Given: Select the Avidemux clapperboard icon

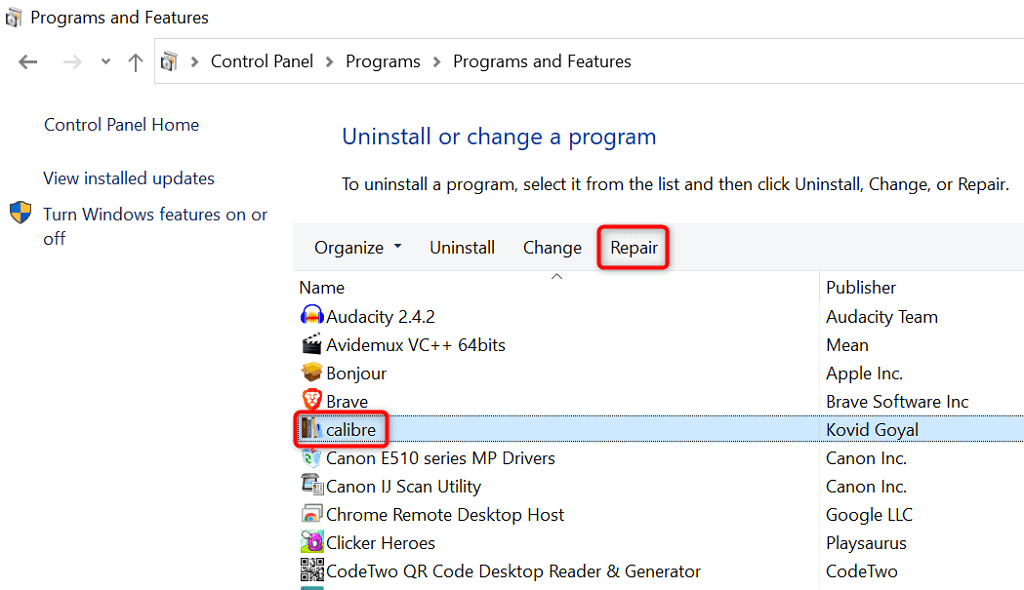Looking at the screenshot, I should click(x=312, y=345).
